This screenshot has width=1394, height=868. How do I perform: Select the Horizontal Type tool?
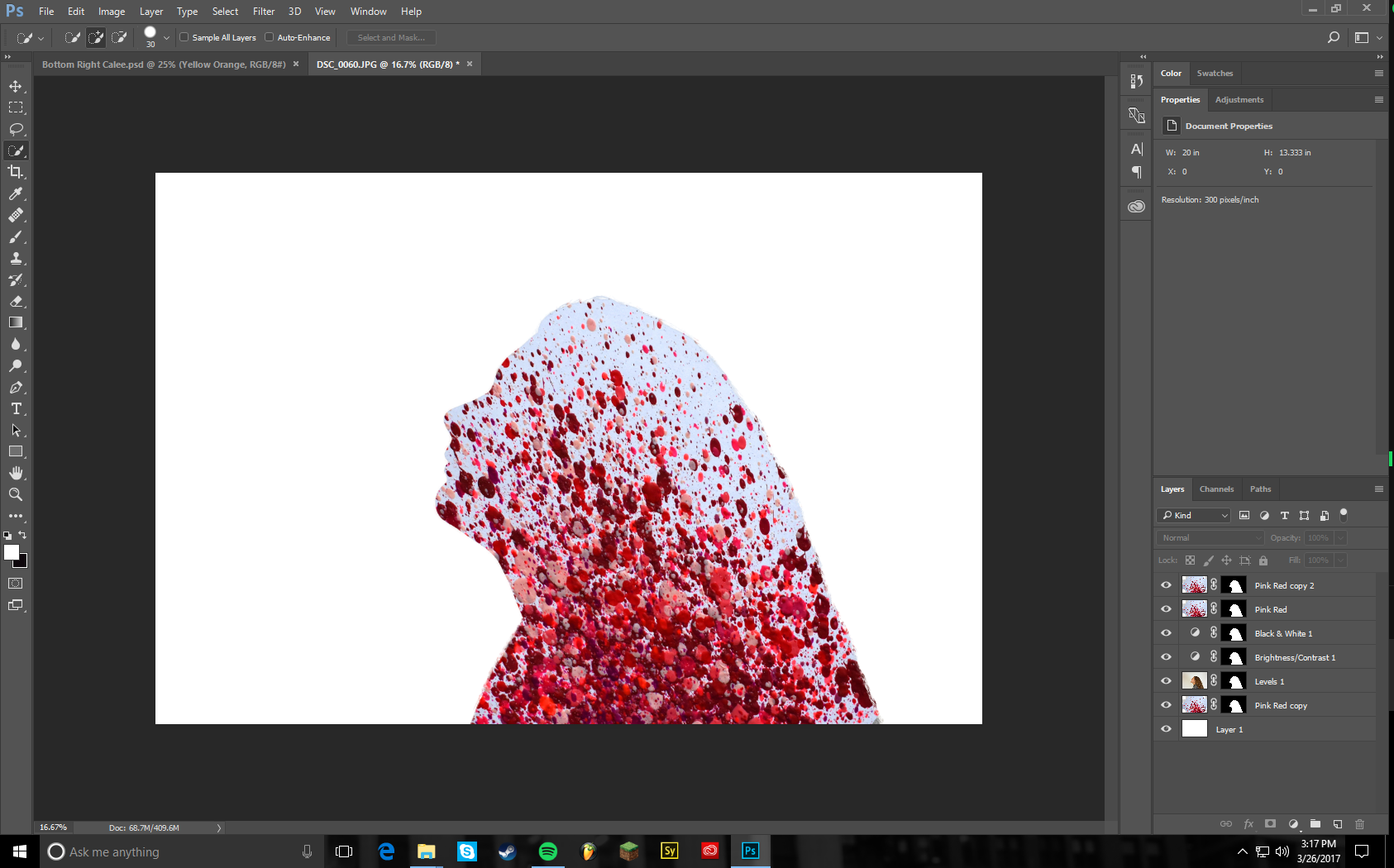coord(16,408)
